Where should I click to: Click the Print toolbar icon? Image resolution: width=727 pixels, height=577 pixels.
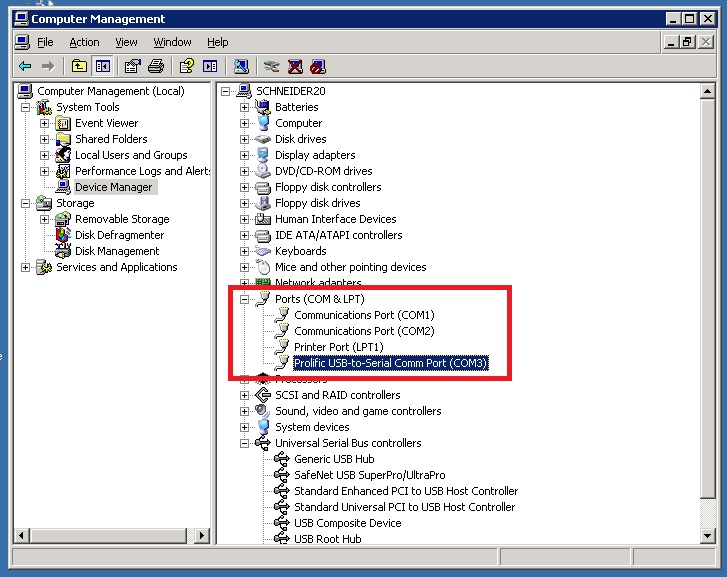point(156,67)
